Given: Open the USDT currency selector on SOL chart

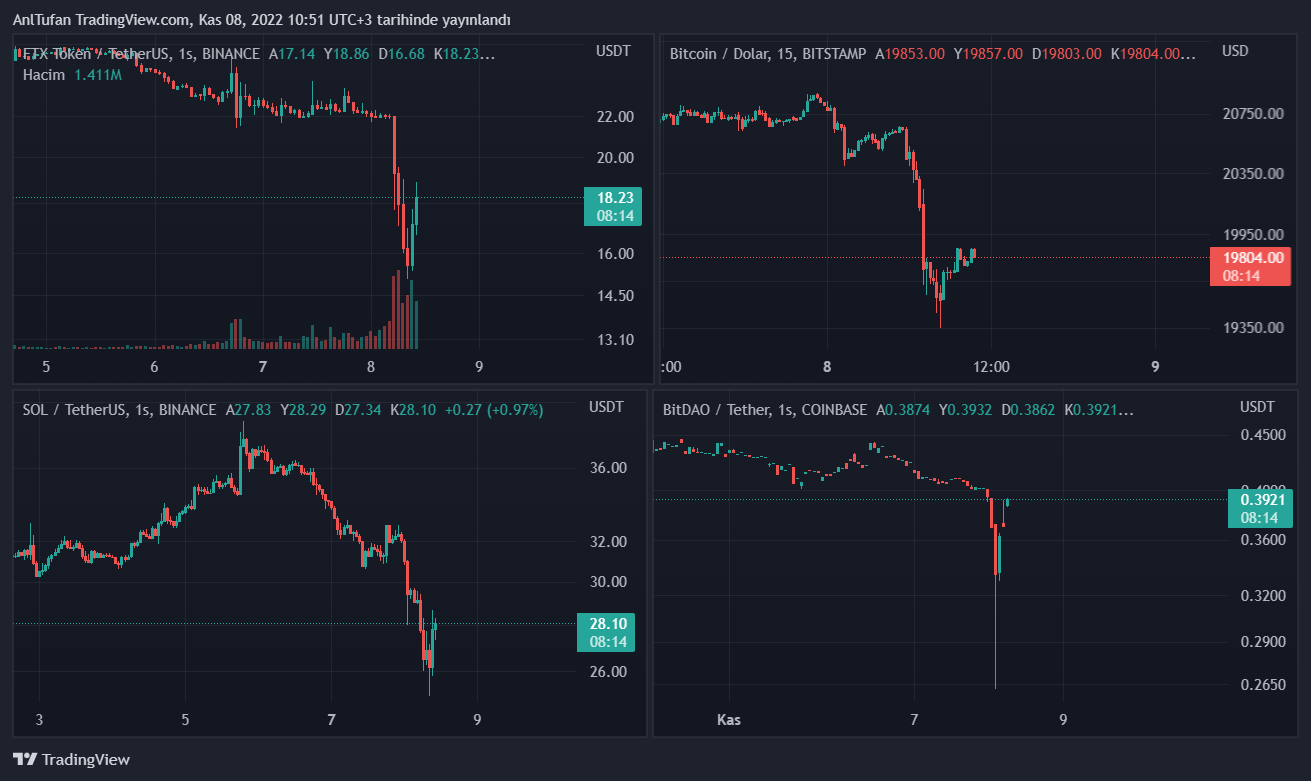Looking at the screenshot, I should click(607, 407).
